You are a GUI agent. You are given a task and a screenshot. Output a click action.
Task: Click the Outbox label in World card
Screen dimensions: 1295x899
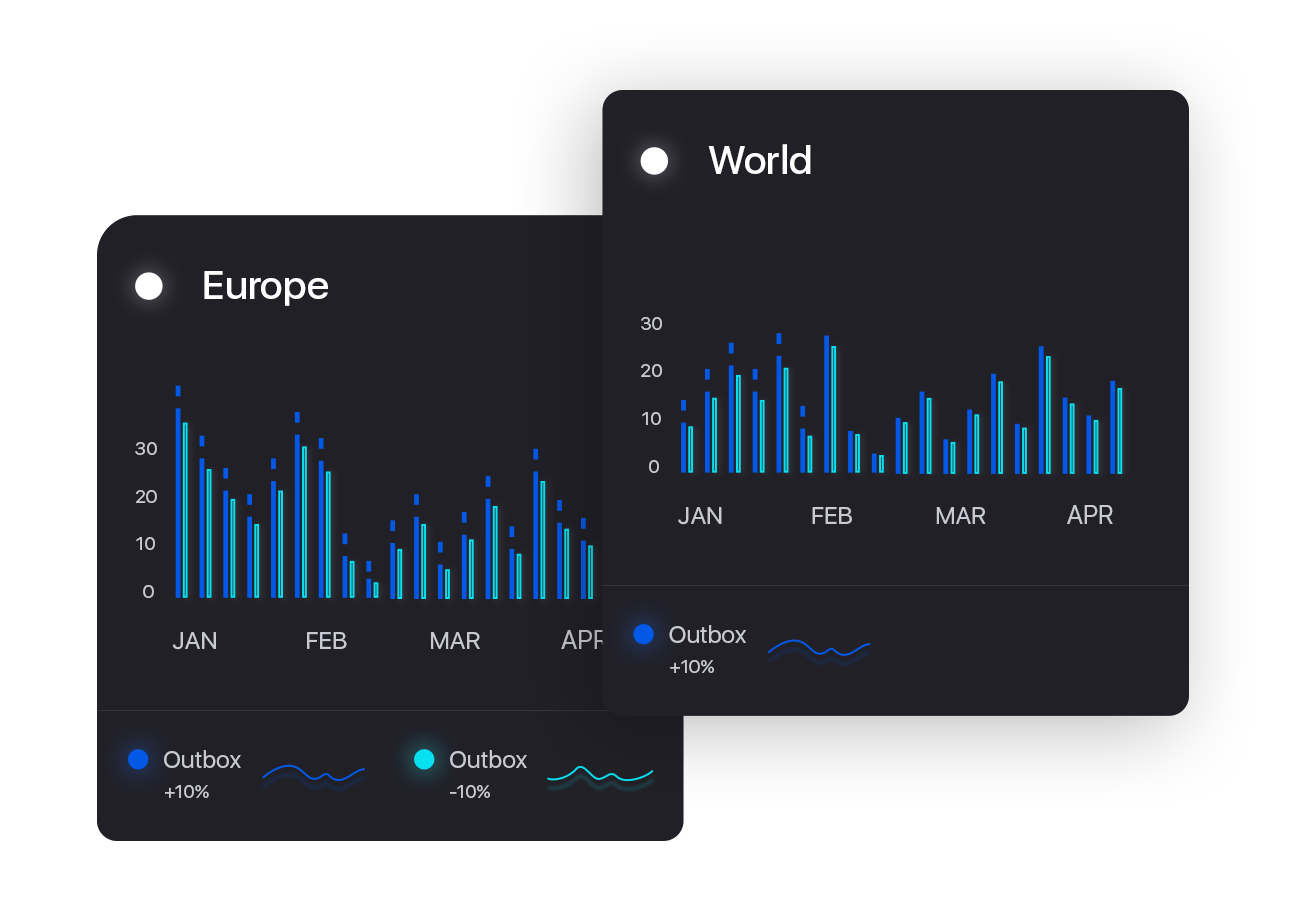707,635
